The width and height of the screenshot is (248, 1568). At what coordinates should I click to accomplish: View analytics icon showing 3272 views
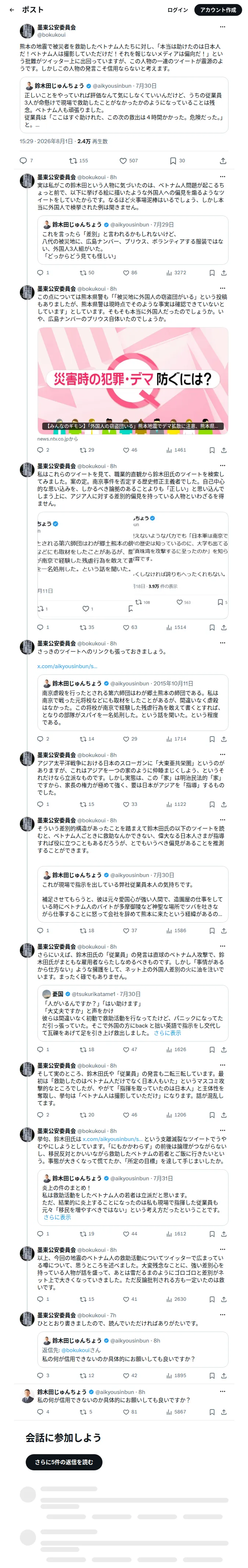(x=176, y=273)
